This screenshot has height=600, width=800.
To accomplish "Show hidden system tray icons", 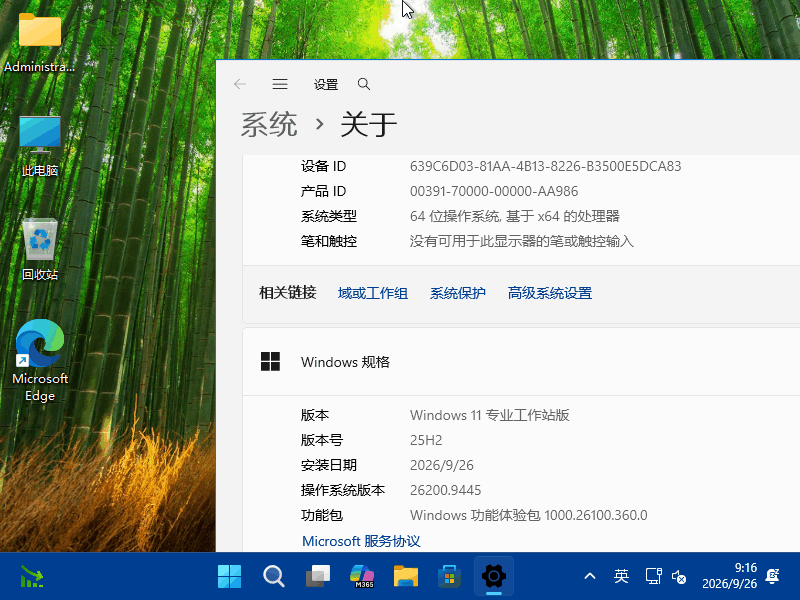I will click(590, 577).
